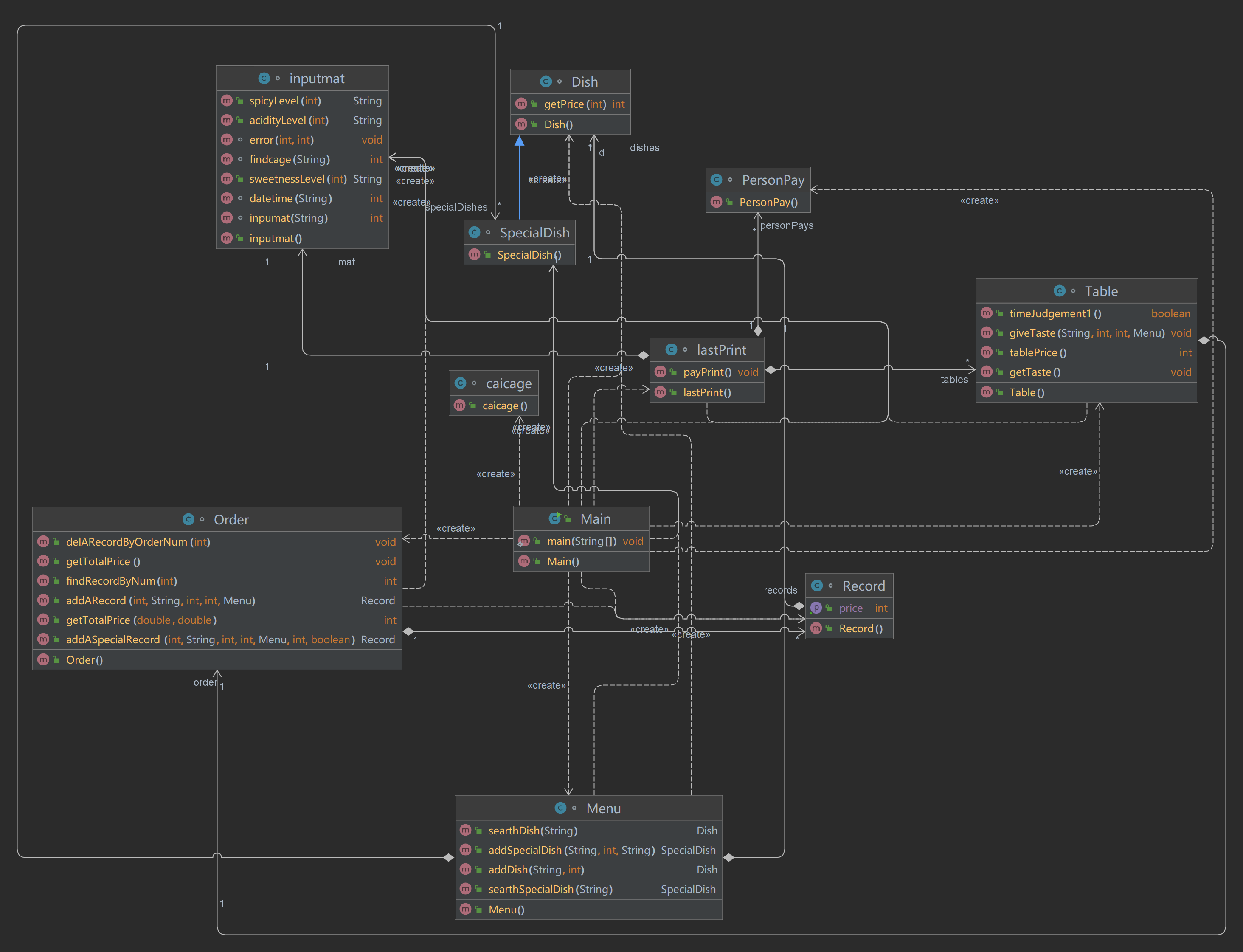This screenshot has width=1243, height=952.
Task: Click the property icon beside price in Record
Action: coord(816,608)
